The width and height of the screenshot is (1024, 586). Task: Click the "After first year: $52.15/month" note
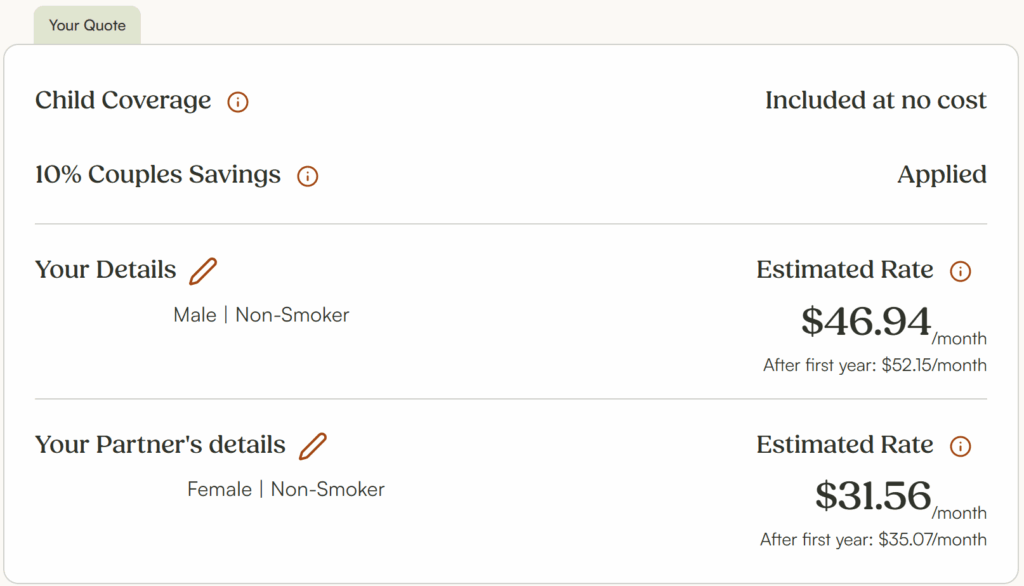[x=874, y=365]
